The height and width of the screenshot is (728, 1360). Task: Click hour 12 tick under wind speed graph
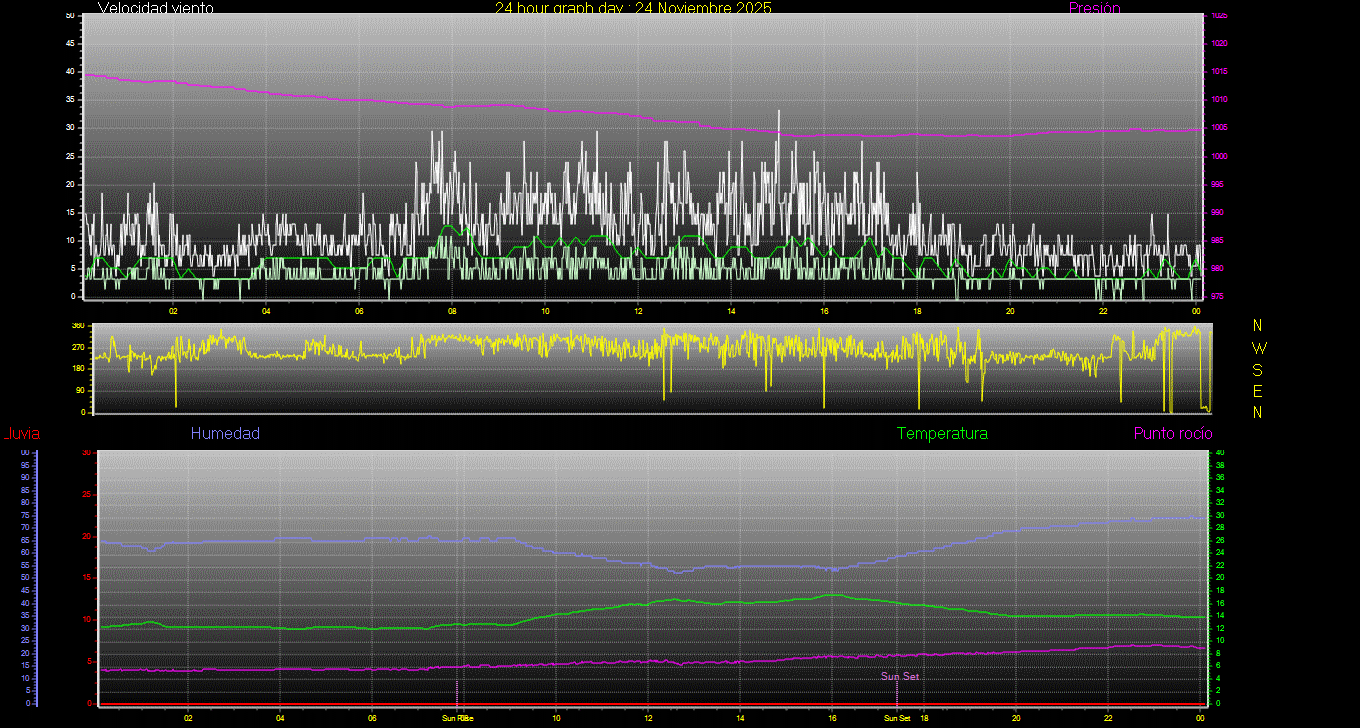638,311
